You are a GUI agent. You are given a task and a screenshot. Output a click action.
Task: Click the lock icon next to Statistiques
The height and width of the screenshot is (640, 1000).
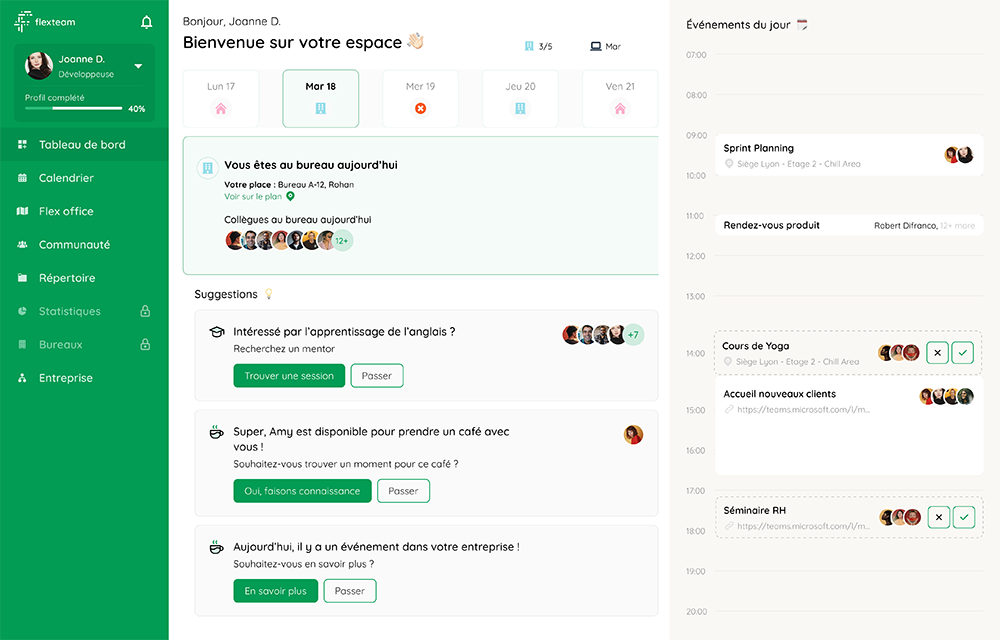pos(145,312)
